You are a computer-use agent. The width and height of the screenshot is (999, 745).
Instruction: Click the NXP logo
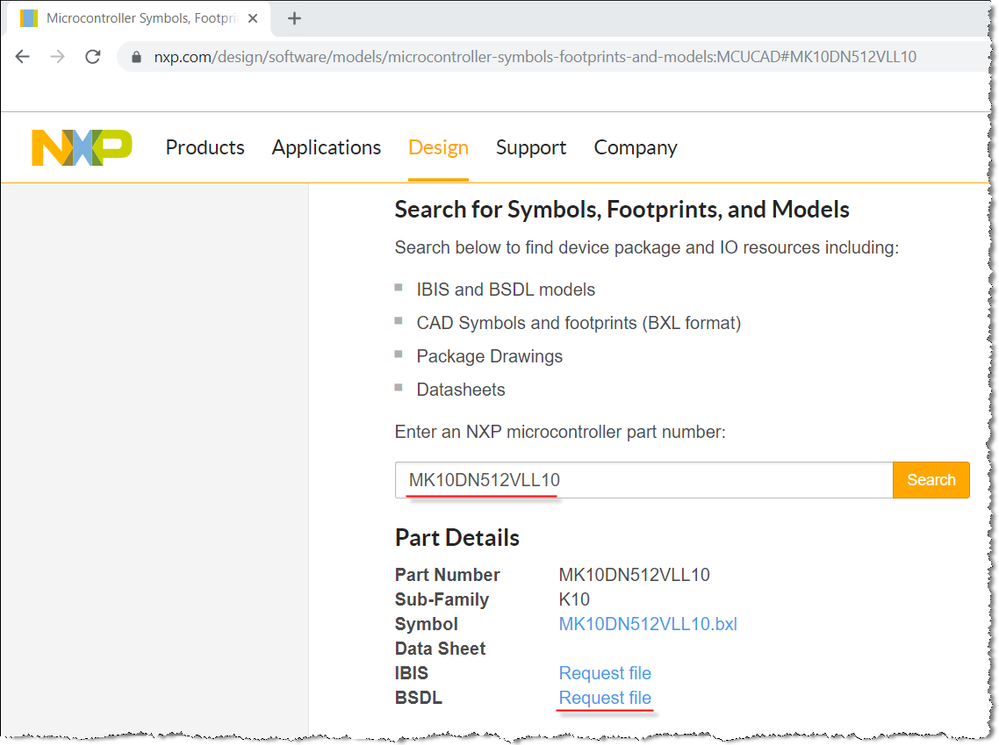(82, 147)
